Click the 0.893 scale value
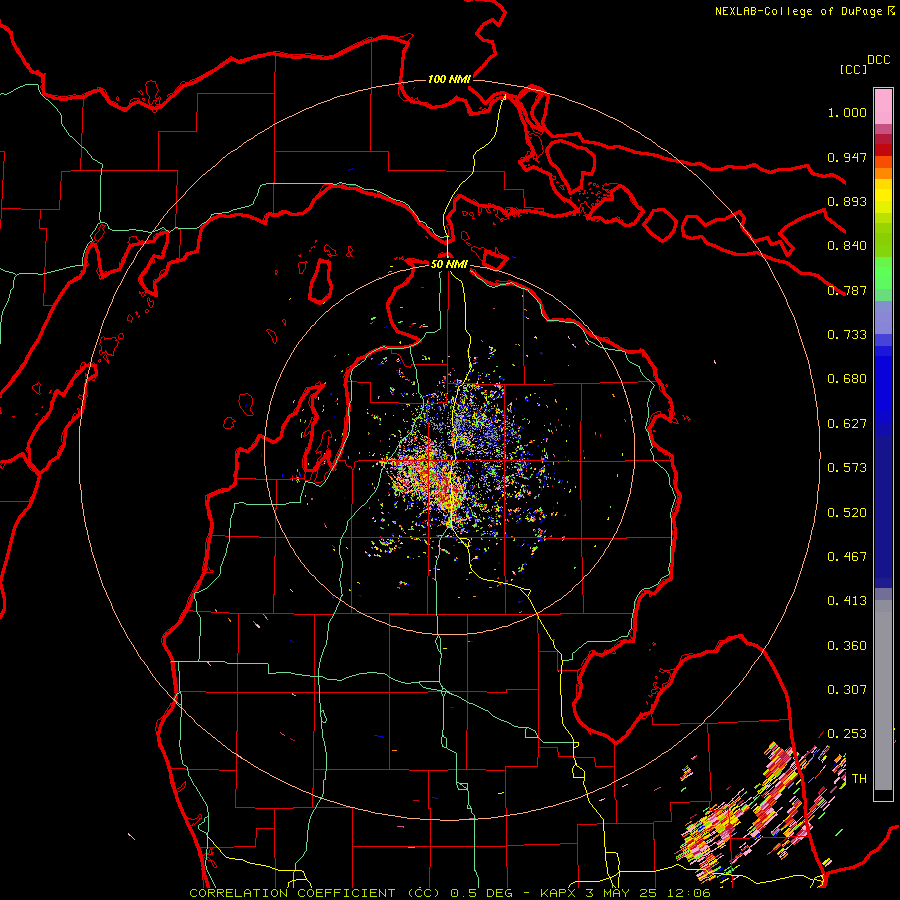 pos(847,201)
